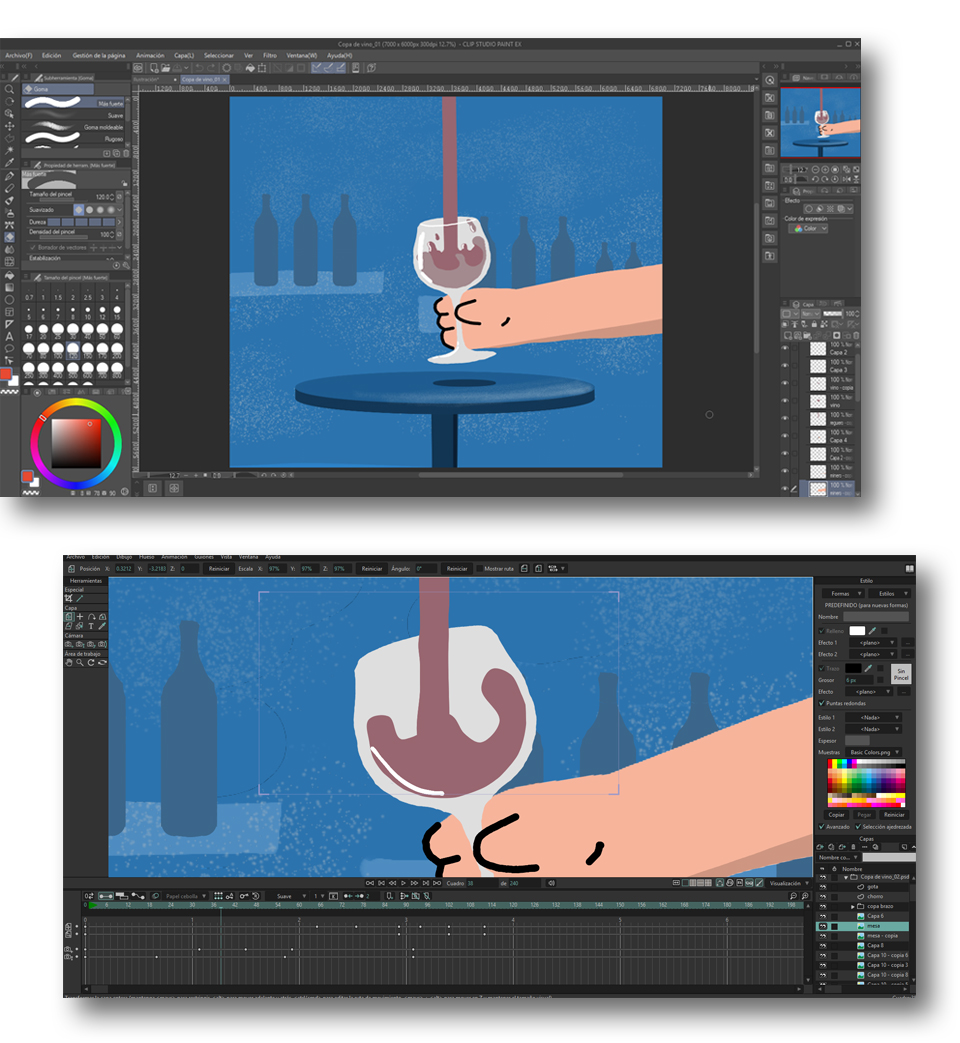960x1043 pixels.
Task: Pick the eyedropper tool in the left toolbar
Action: click(x=10, y=163)
